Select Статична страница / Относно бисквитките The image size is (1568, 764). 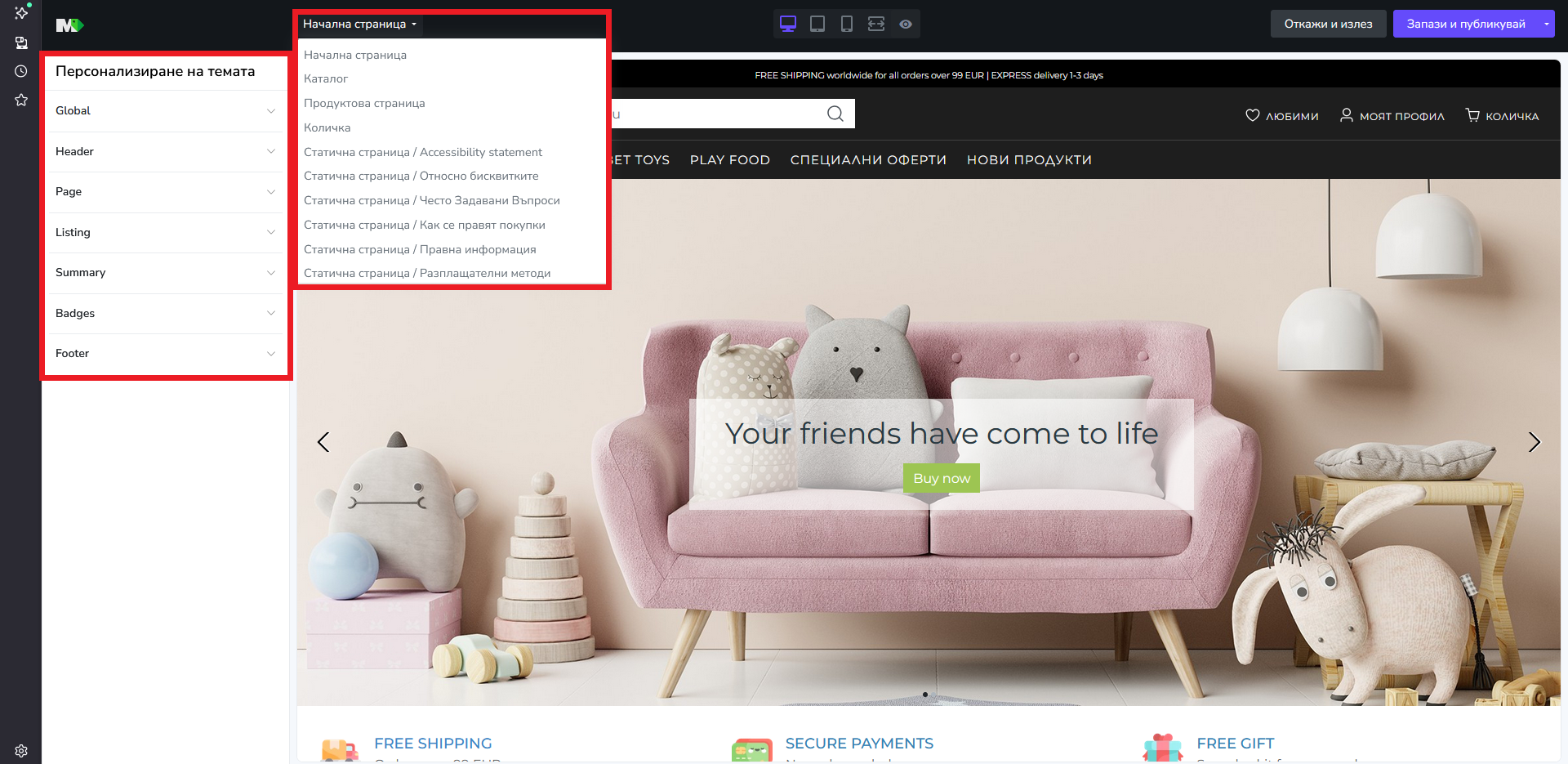pyautogui.click(x=421, y=176)
